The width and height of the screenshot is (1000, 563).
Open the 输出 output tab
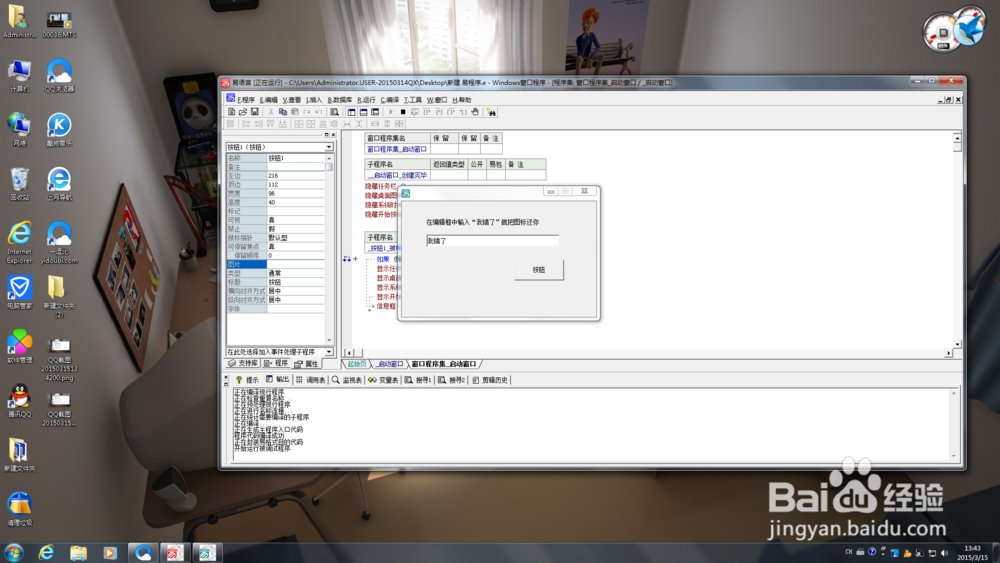(277, 379)
